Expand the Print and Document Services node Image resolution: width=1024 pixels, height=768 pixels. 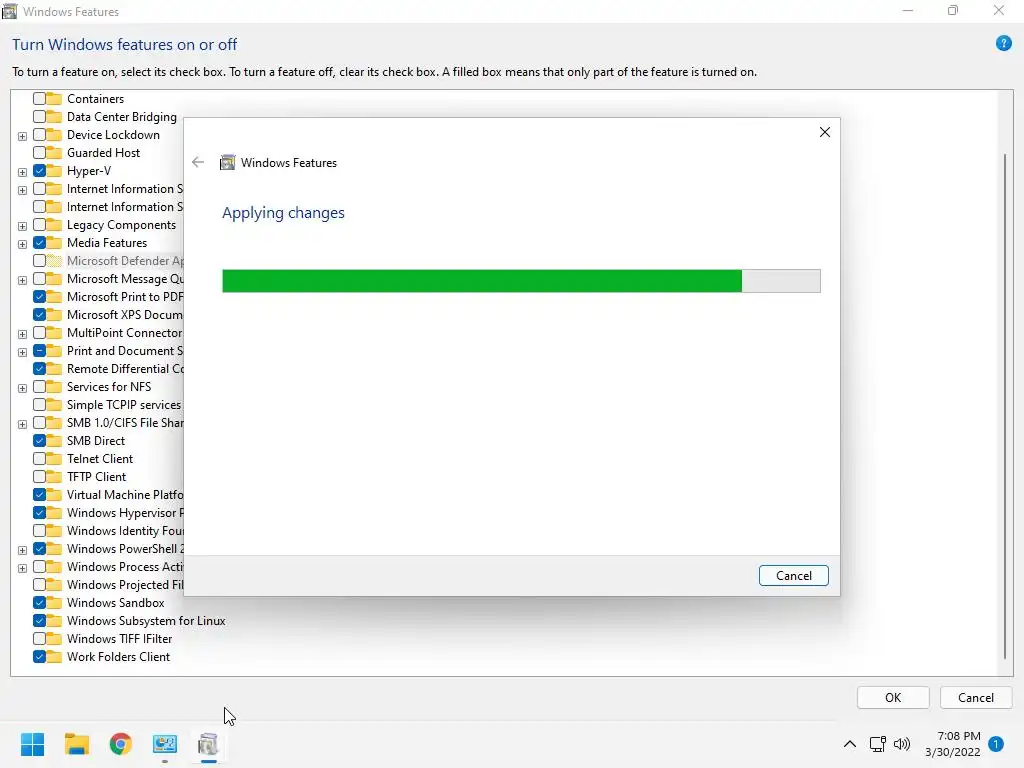pos(22,352)
